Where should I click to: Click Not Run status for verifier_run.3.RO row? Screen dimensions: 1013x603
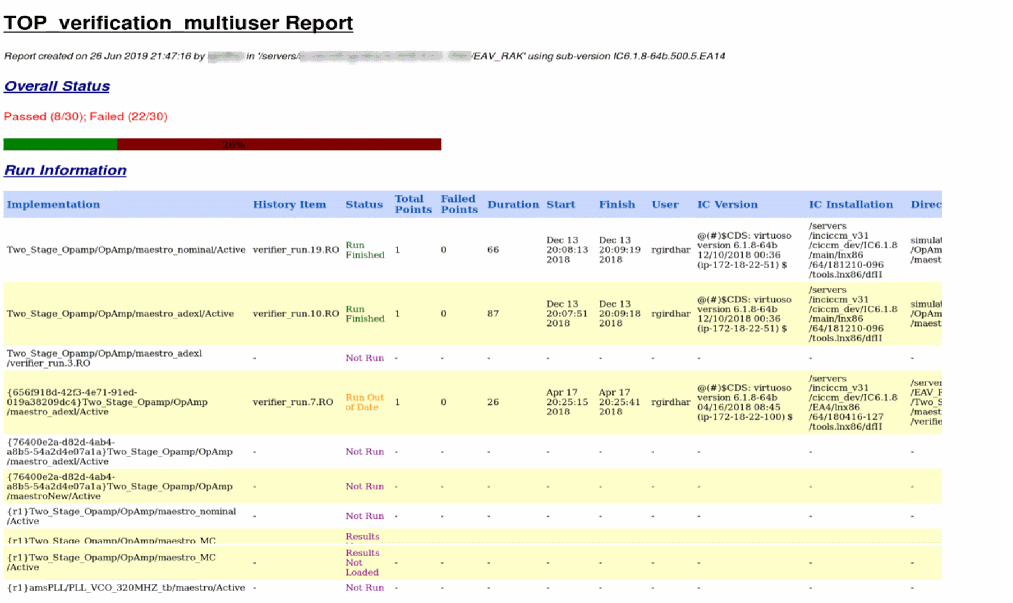pos(364,357)
